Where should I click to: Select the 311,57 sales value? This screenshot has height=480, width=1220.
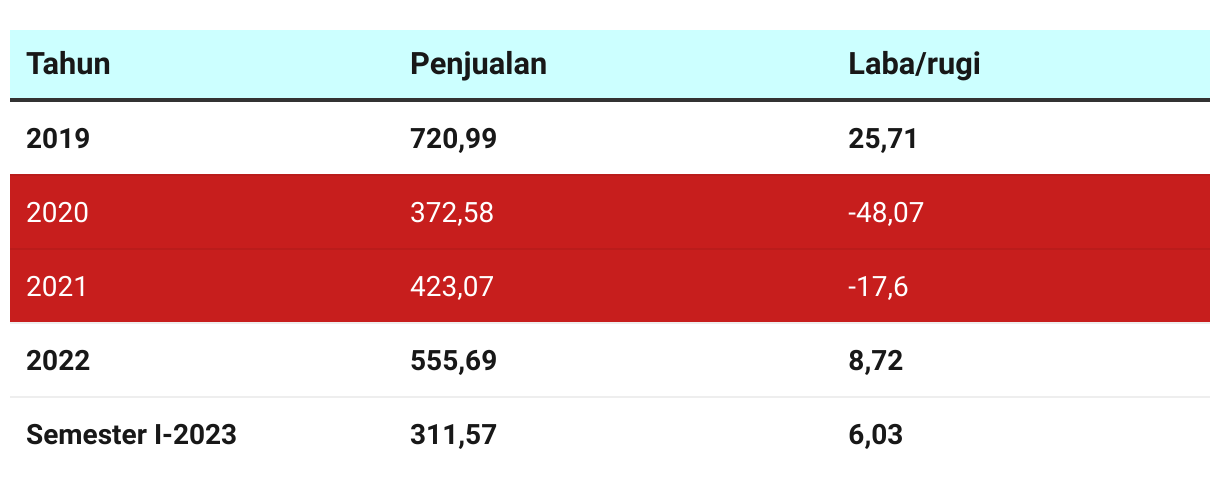pos(453,435)
